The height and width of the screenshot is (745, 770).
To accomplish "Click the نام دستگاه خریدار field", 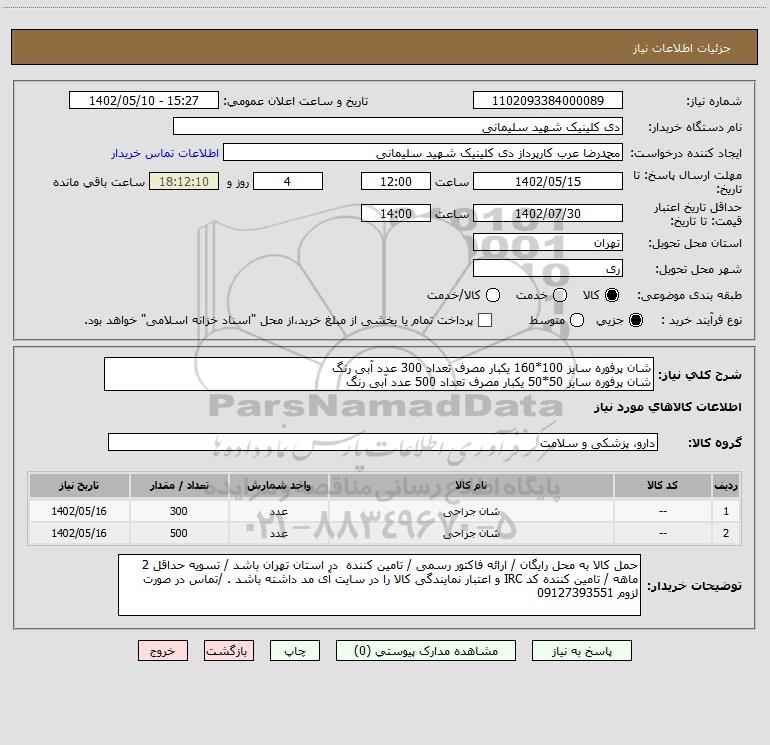I will pos(398,127).
